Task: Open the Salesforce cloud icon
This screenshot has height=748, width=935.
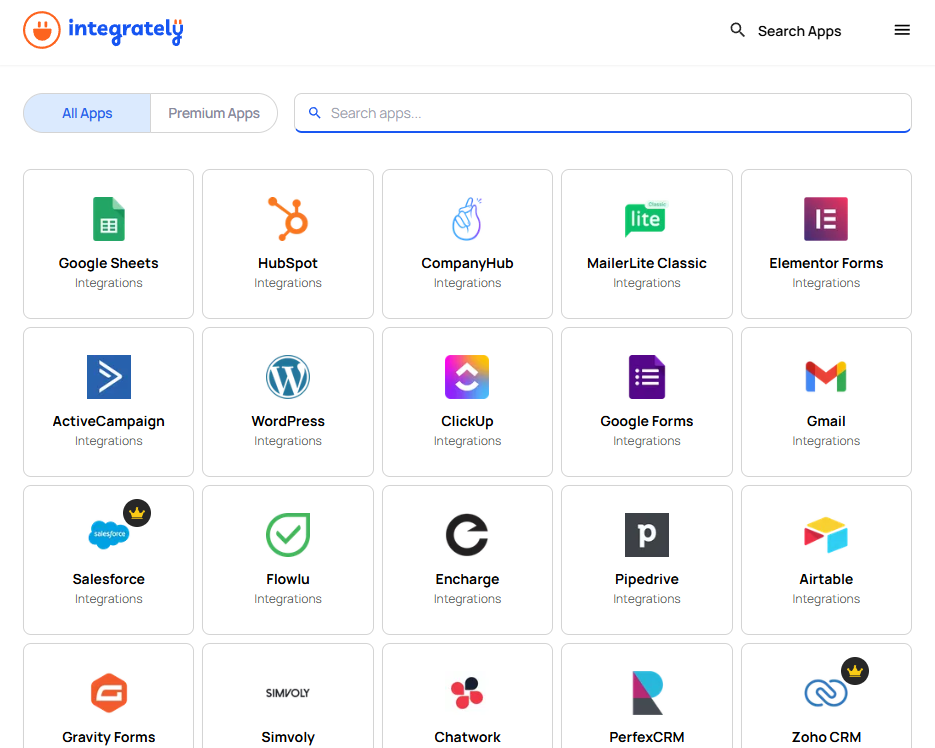Action: pyautogui.click(x=109, y=534)
